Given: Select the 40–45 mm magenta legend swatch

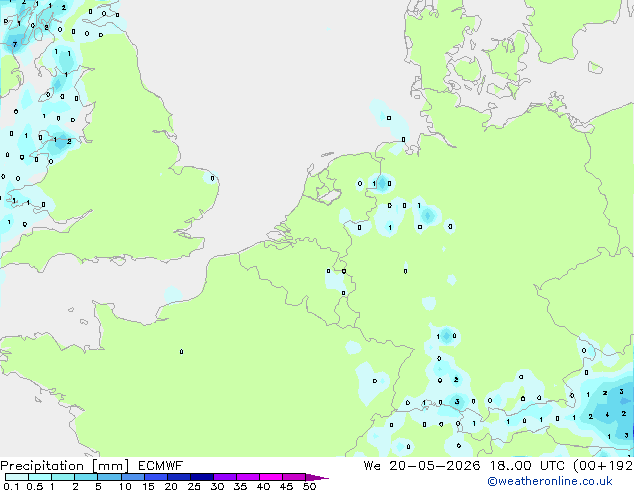Looking at the screenshot, I should click(x=271, y=477).
